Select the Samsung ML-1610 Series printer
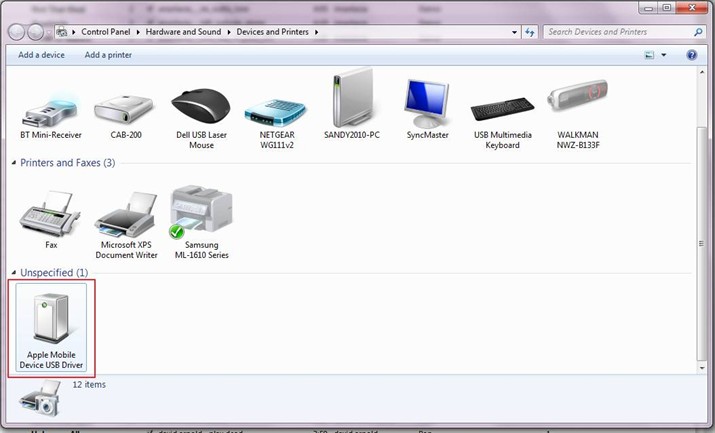Image resolution: width=715 pixels, height=433 pixels. coord(201,212)
